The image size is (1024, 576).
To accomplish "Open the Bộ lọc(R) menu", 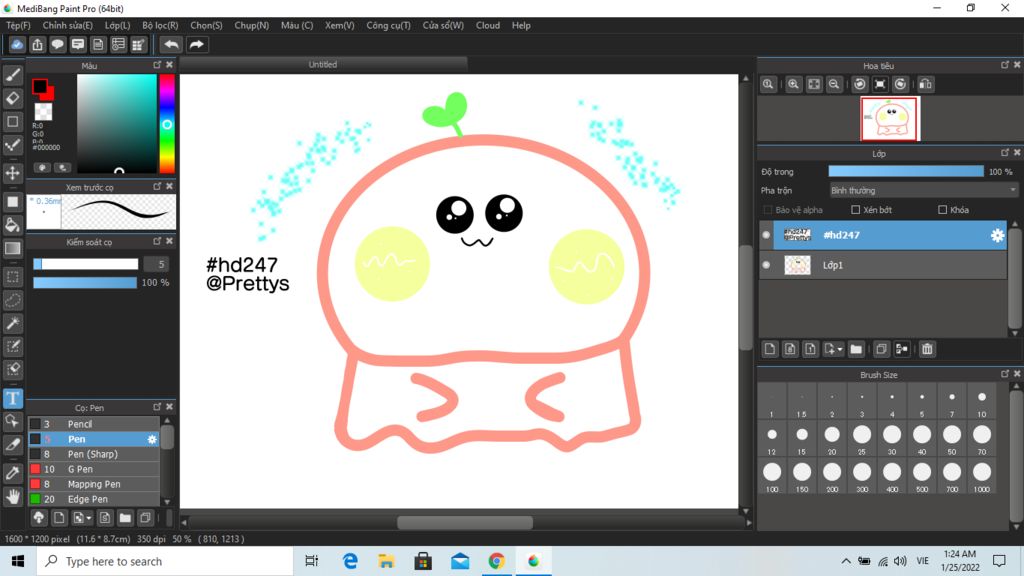I will click(x=160, y=25).
